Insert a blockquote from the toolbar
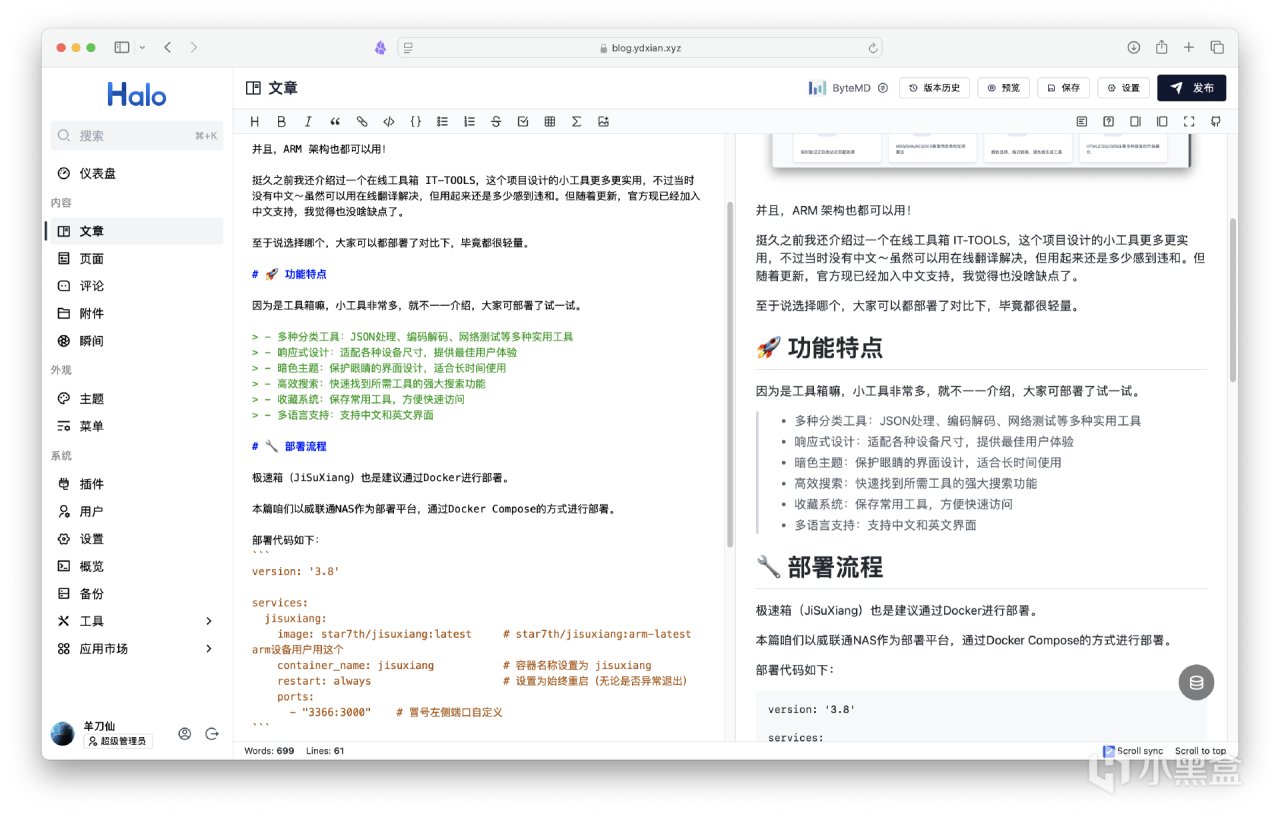This screenshot has height=815, width=1280. click(x=335, y=122)
